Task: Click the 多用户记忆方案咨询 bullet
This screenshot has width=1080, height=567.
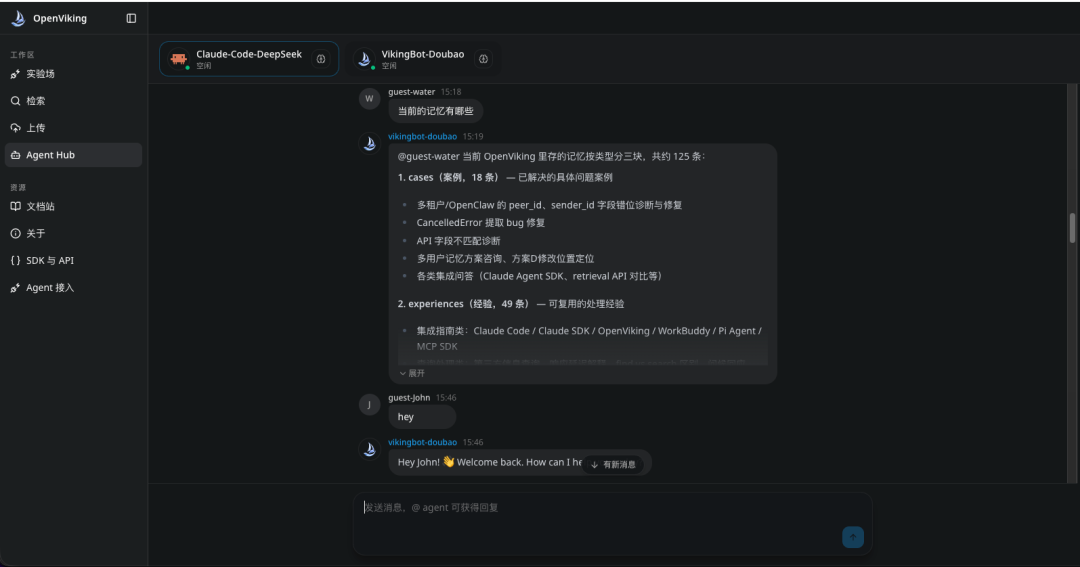Action: (505, 258)
